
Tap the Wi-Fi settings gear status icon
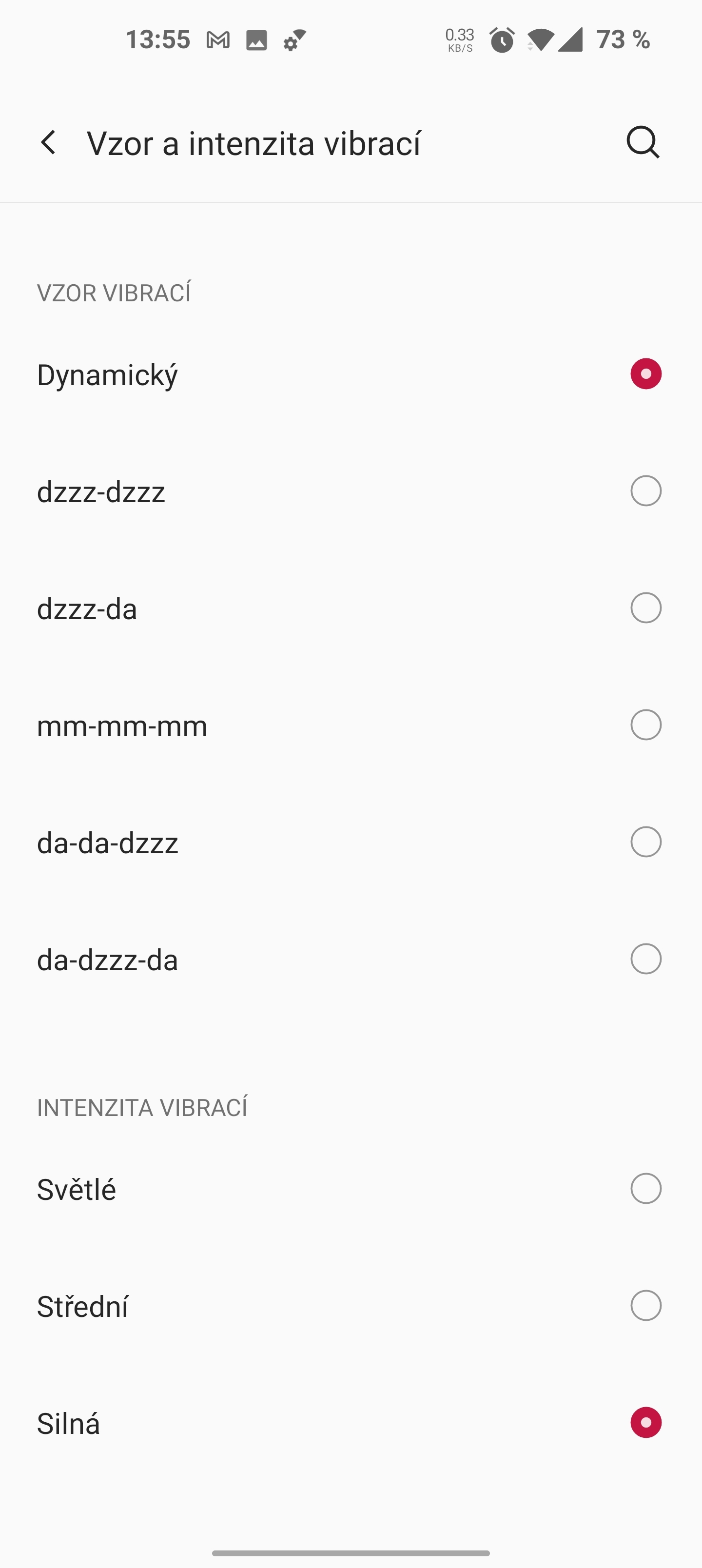click(294, 40)
